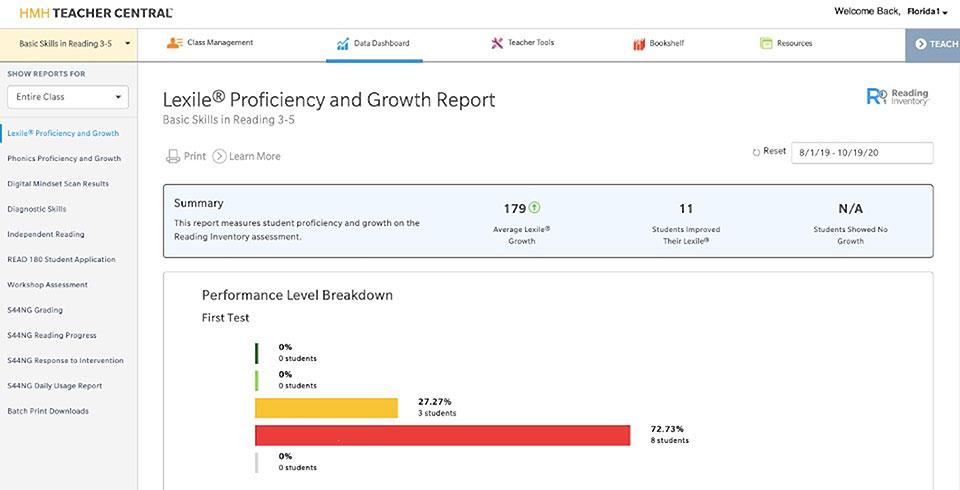960x490 pixels.
Task: Open READ 180 Student Application report
Action: pos(61,260)
